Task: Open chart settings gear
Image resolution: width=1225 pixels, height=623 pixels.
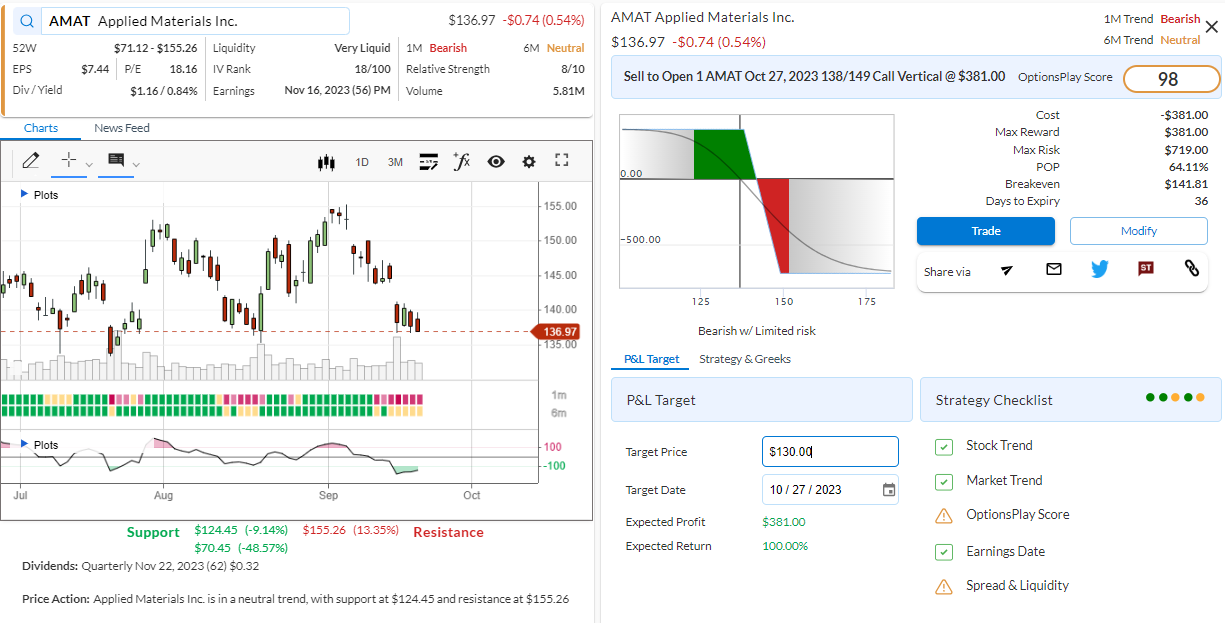Action: point(529,162)
